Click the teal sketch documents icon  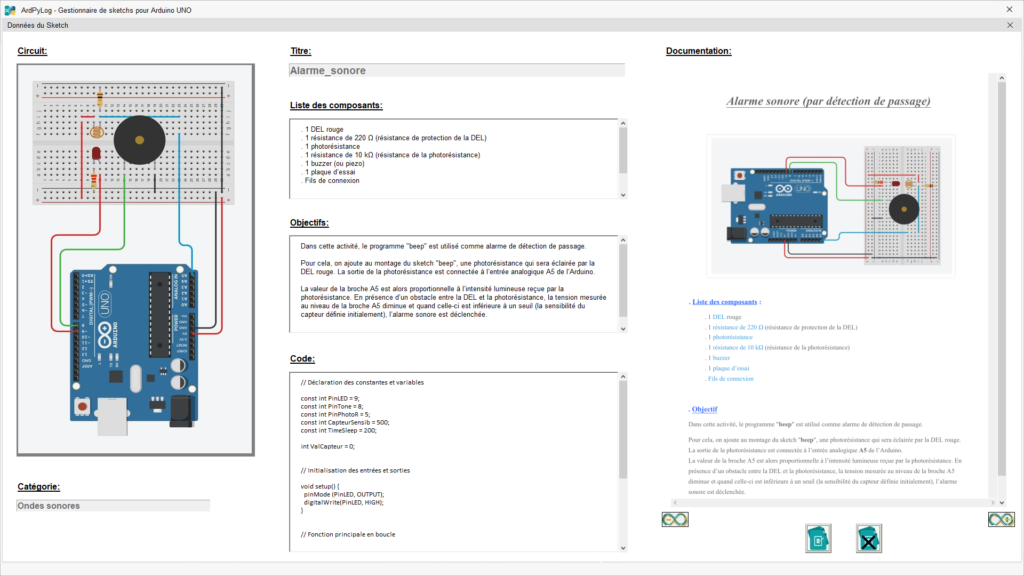(x=819, y=538)
